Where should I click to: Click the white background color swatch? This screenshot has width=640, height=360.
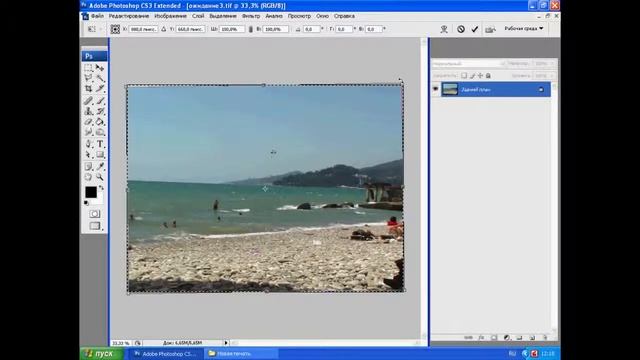point(99,200)
